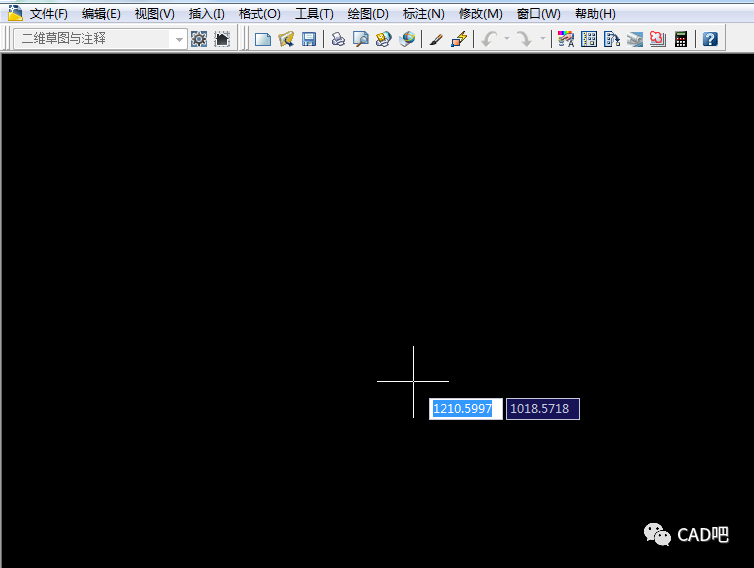Screen dimensions: 754x568
Task: Open the 编辑(E) menu
Action: pos(101,13)
